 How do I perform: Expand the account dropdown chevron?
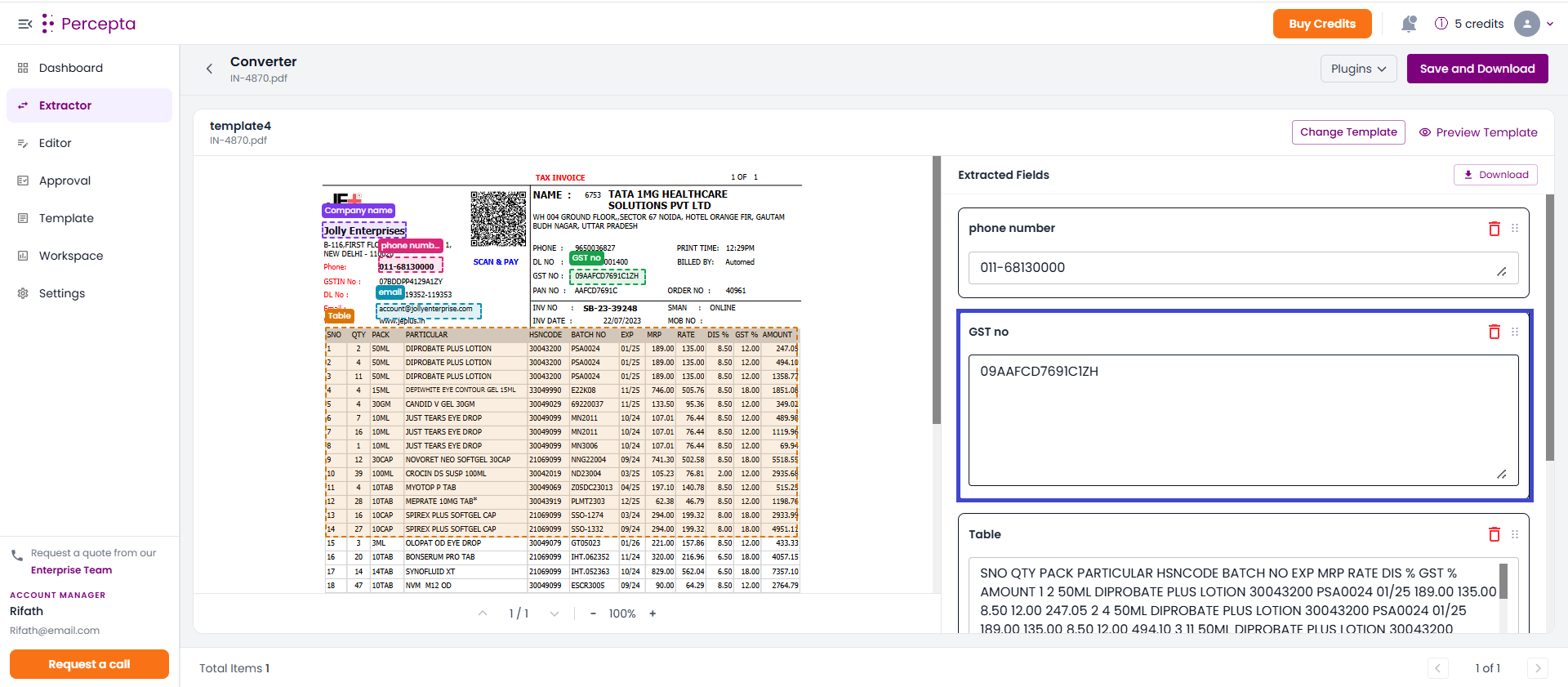[1550, 24]
